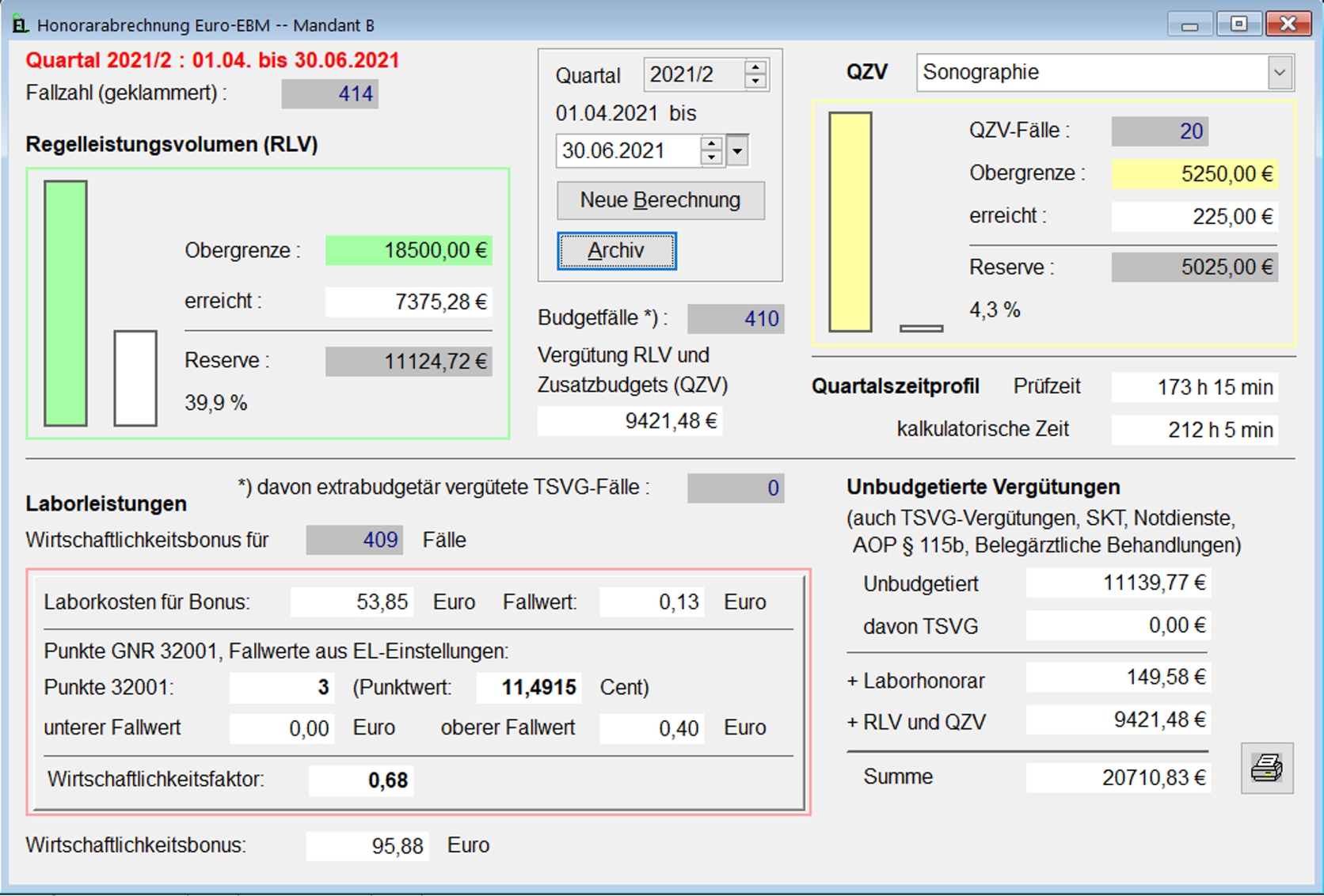Click the green RLV budget bar
This screenshot has width=1324, height=896.
[66, 303]
